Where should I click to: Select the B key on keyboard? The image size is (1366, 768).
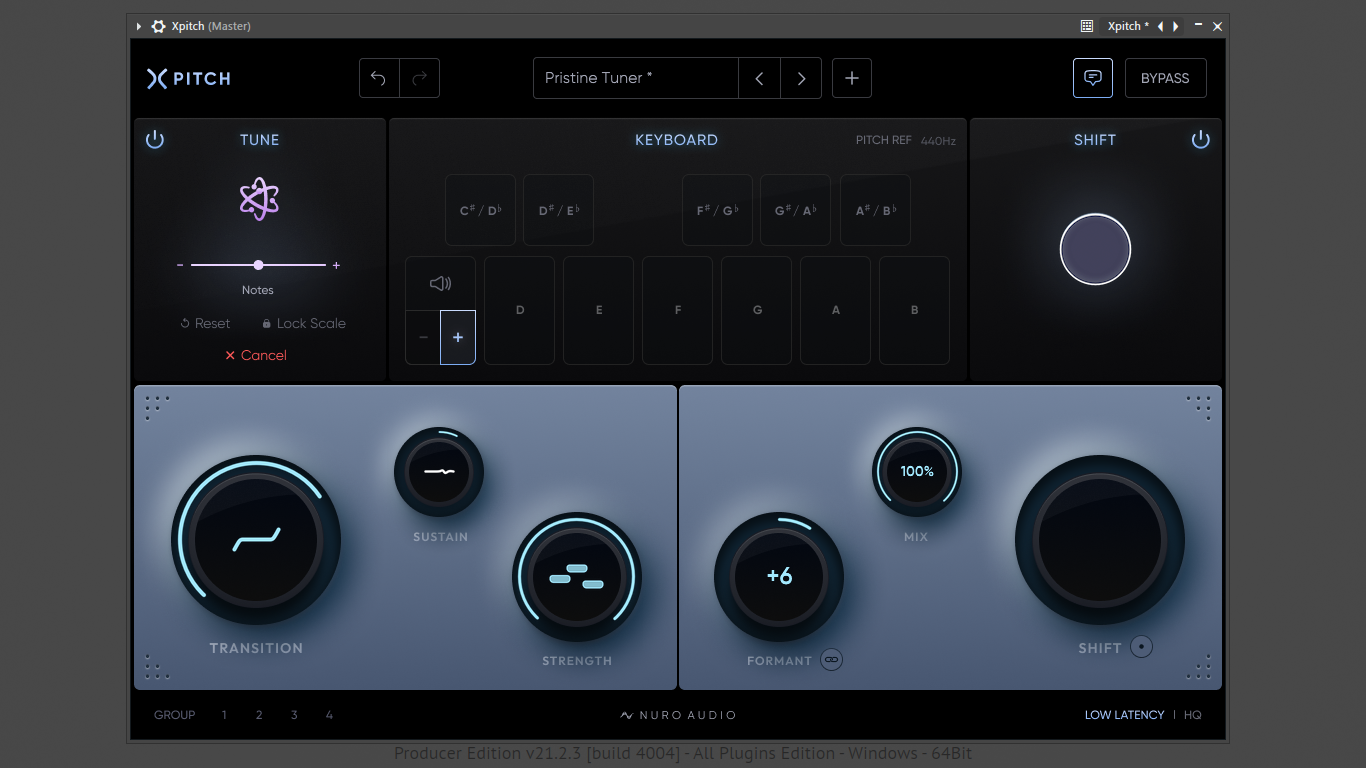(914, 310)
